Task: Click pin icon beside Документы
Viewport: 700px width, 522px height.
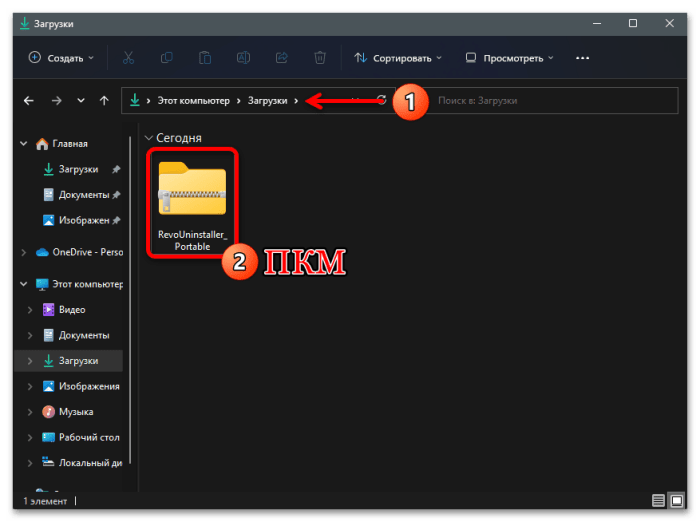Action: (x=116, y=195)
